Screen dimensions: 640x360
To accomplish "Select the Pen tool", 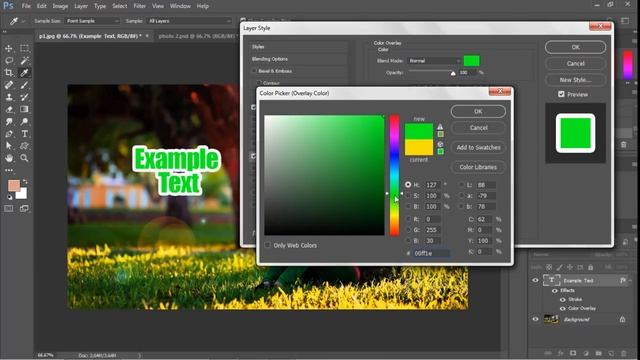I will click(x=9, y=134).
